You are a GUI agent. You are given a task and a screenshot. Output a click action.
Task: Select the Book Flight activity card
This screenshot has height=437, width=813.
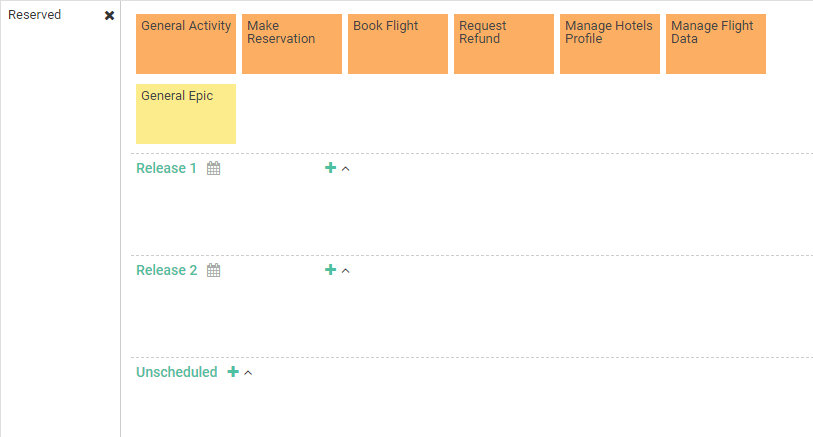398,44
